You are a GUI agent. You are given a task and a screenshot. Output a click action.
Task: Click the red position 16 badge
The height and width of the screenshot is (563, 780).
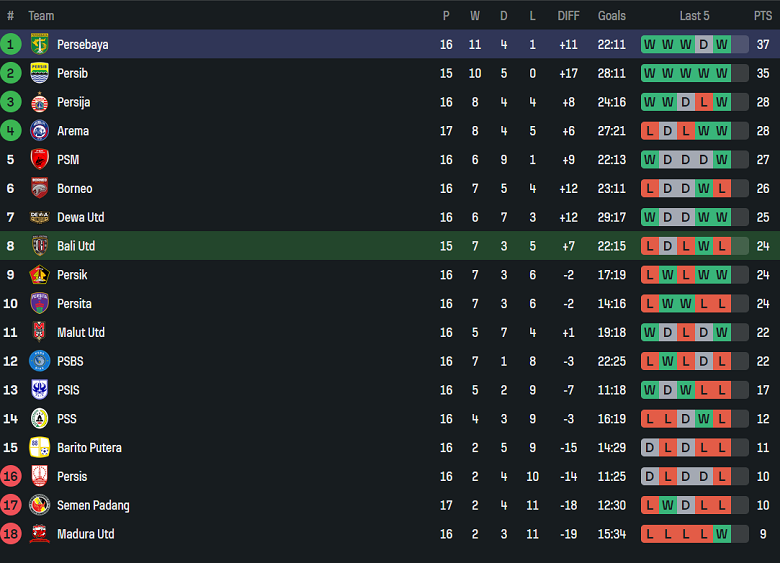[11, 476]
